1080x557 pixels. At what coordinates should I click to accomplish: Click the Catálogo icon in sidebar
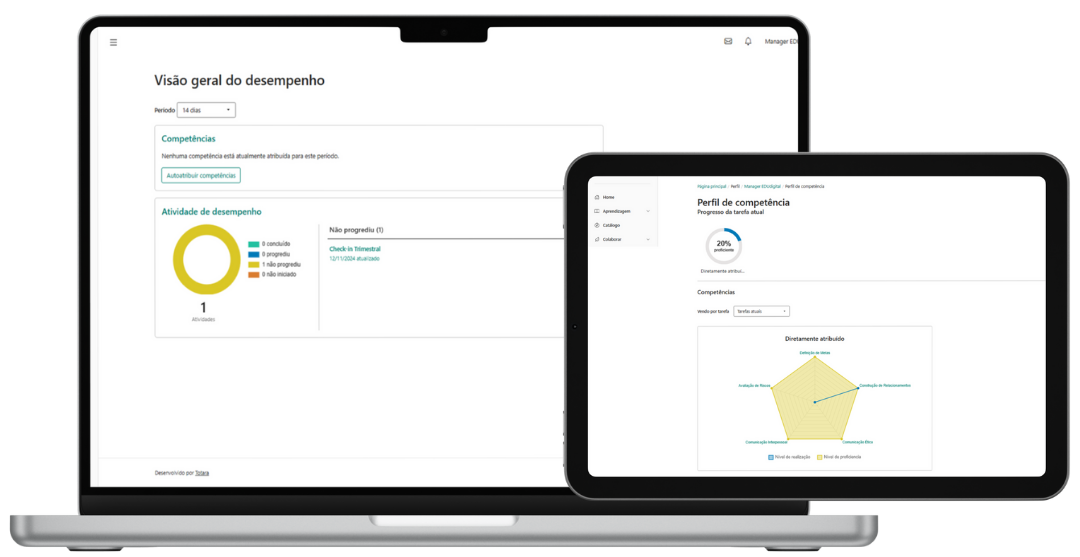coord(597,225)
